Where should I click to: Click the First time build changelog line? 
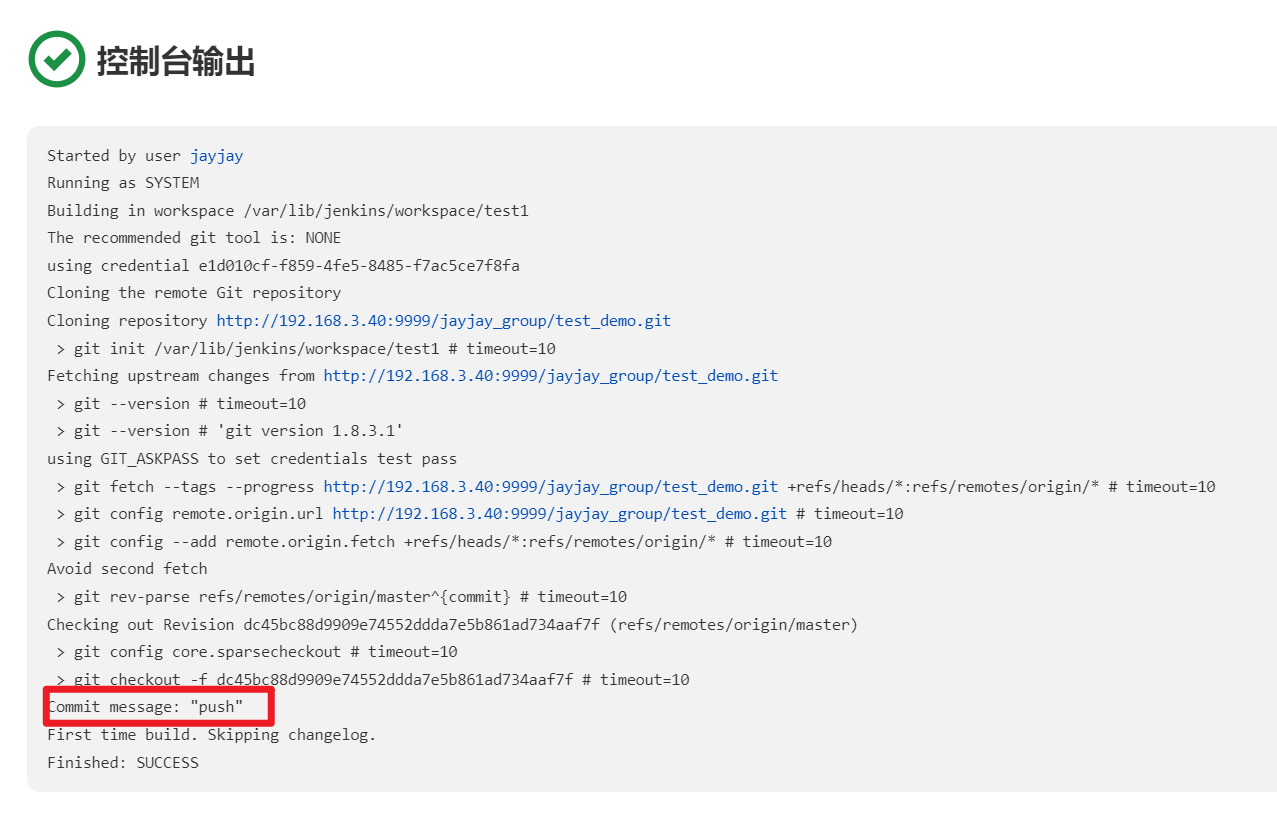click(211, 735)
